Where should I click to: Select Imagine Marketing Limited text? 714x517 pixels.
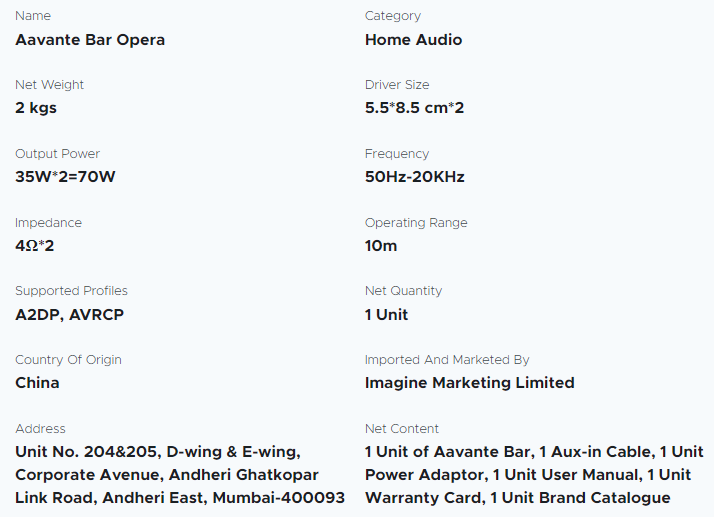coord(469,383)
